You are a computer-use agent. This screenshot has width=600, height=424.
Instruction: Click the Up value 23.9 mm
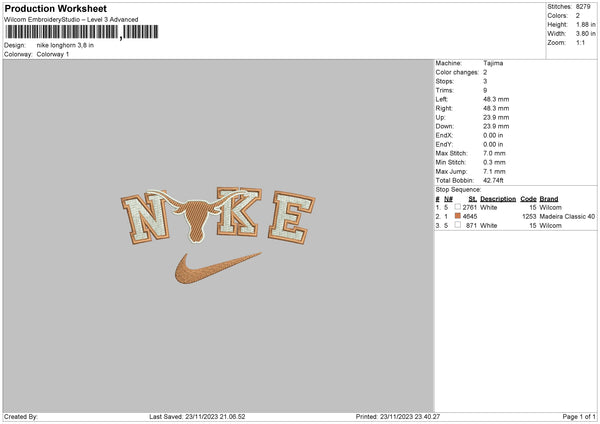tap(496, 117)
